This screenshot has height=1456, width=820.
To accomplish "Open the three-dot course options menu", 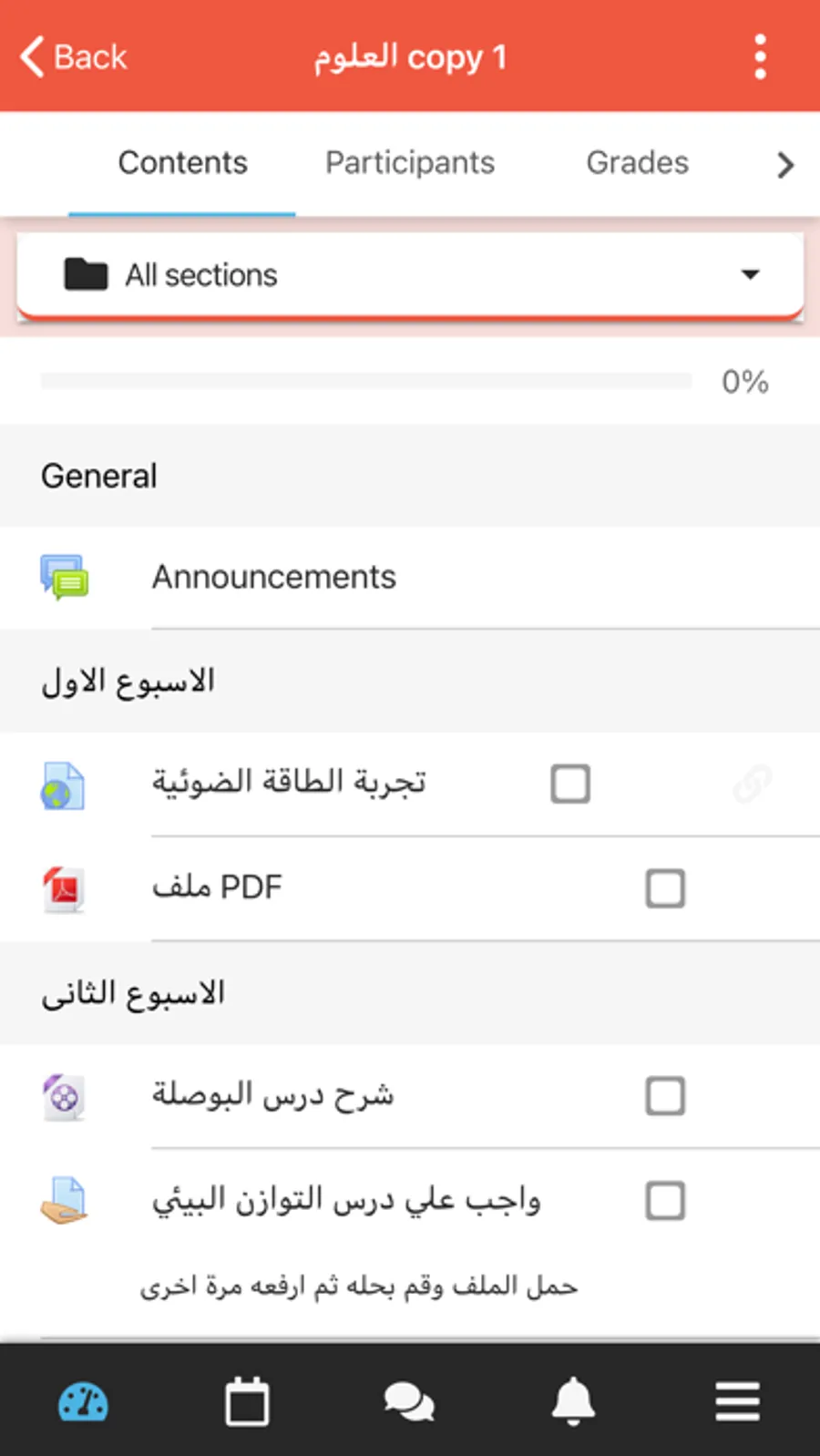I will tap(760, 56).
